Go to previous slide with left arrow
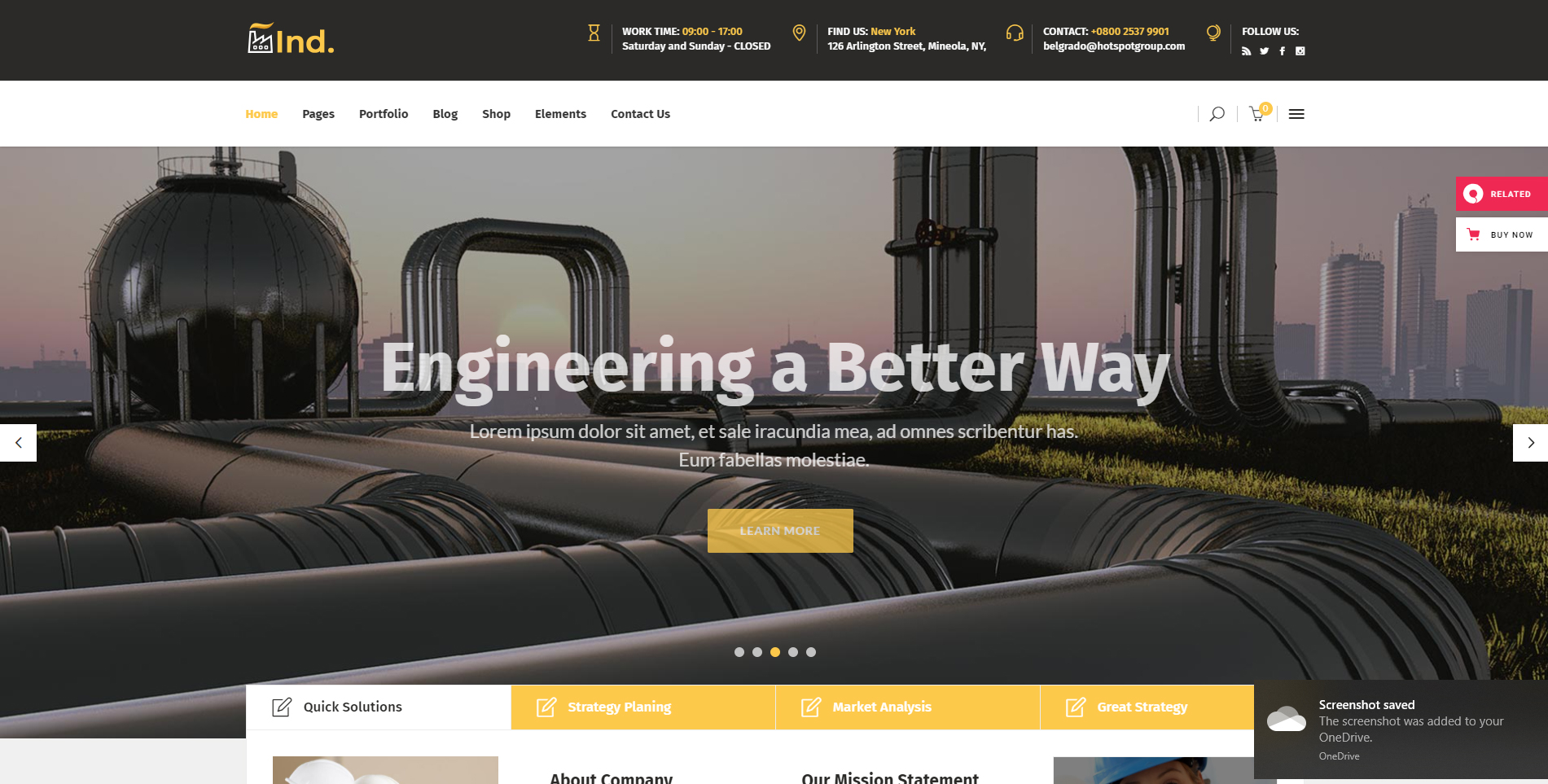 (18, 443)
